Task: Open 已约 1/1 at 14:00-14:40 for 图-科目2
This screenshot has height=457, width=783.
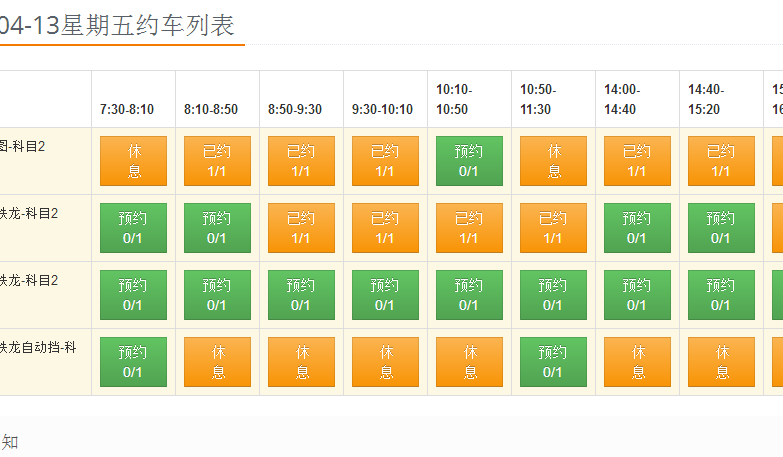Action: [637, 161]
